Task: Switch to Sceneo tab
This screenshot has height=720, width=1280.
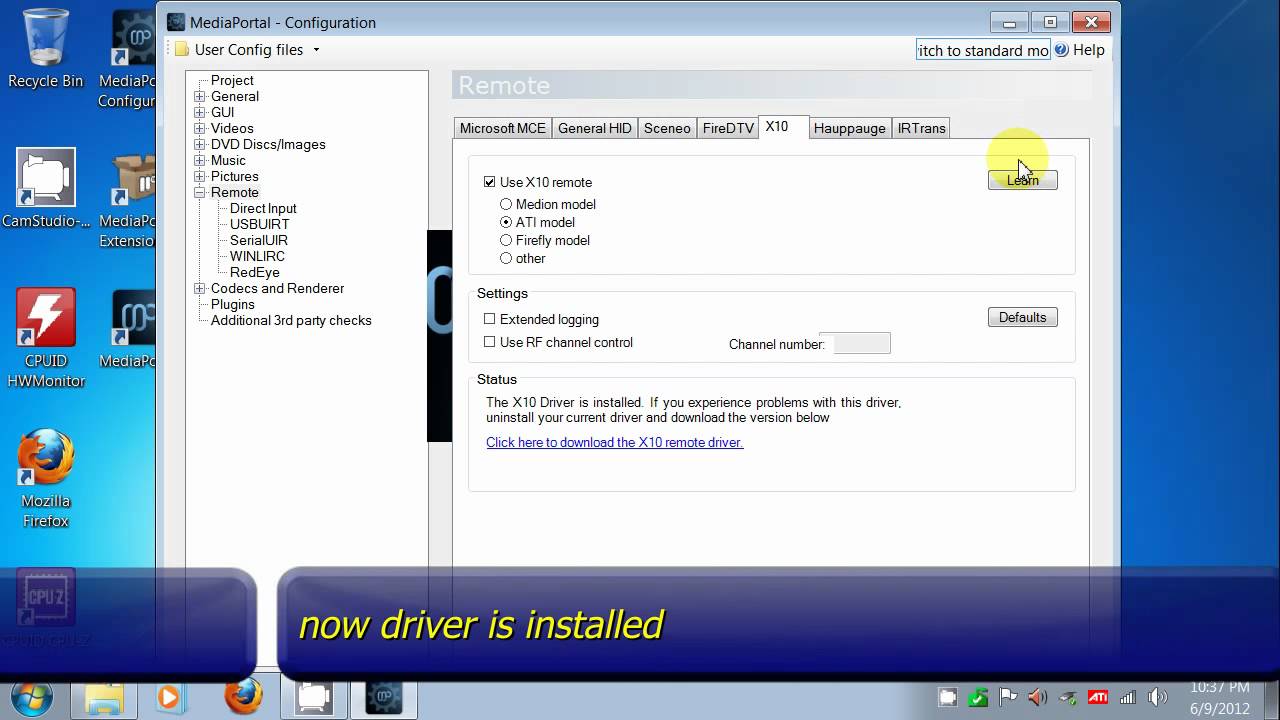Action: click(667, 128)
